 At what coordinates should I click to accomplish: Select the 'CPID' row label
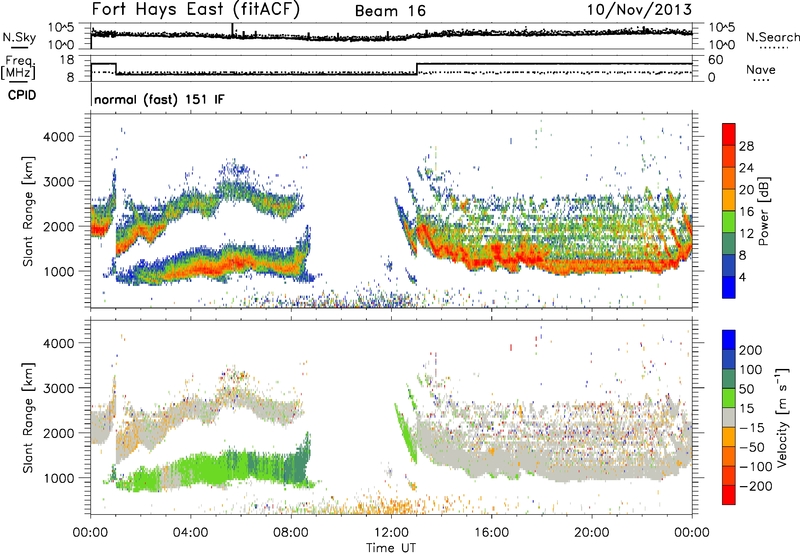[22, 95]
